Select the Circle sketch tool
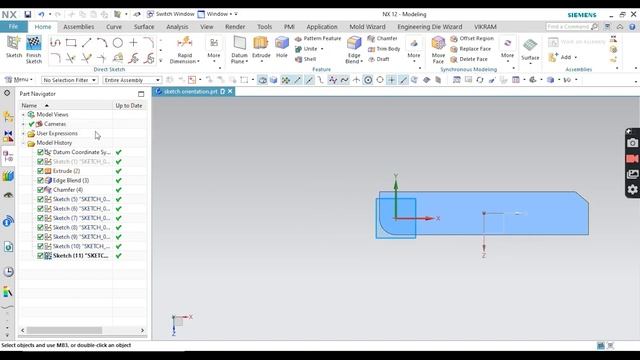 point(118,42)
